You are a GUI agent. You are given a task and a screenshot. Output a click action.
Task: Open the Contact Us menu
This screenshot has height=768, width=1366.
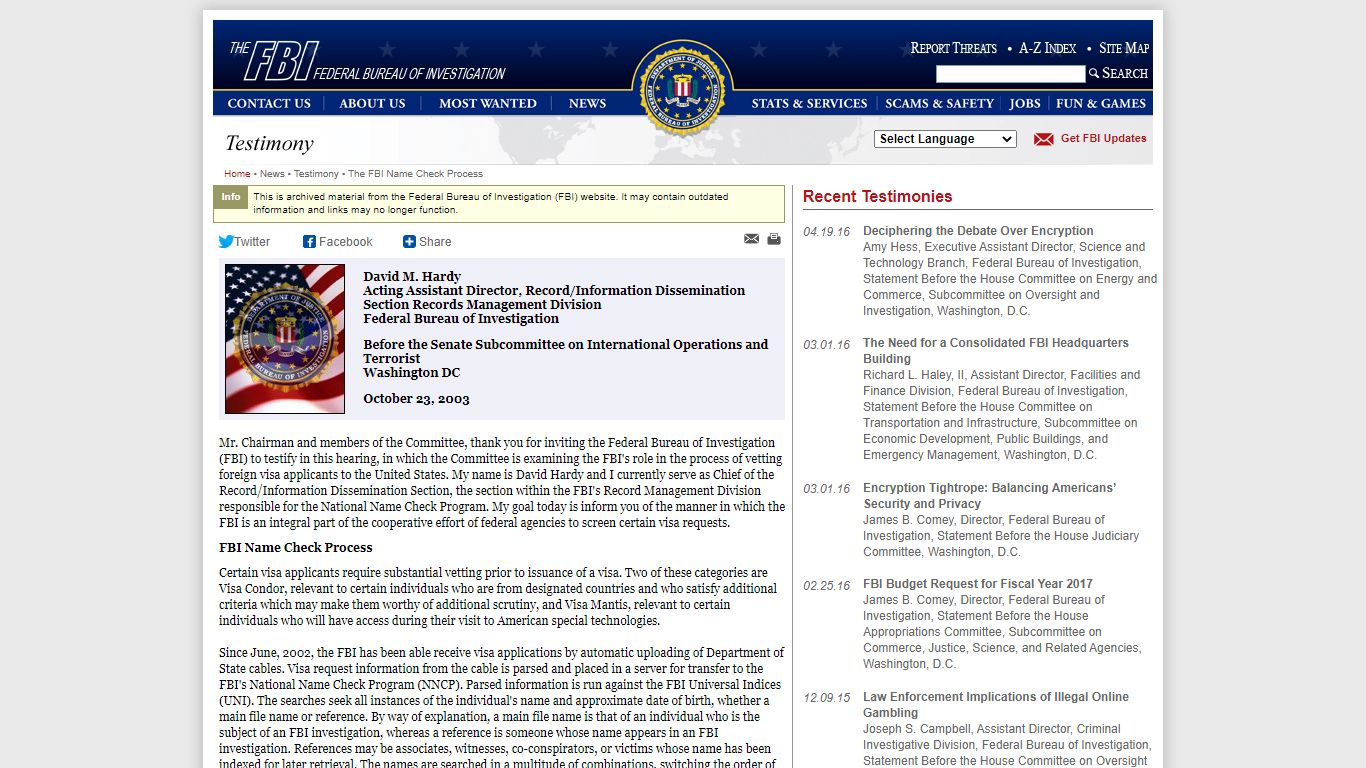click(x=269, y=103)
